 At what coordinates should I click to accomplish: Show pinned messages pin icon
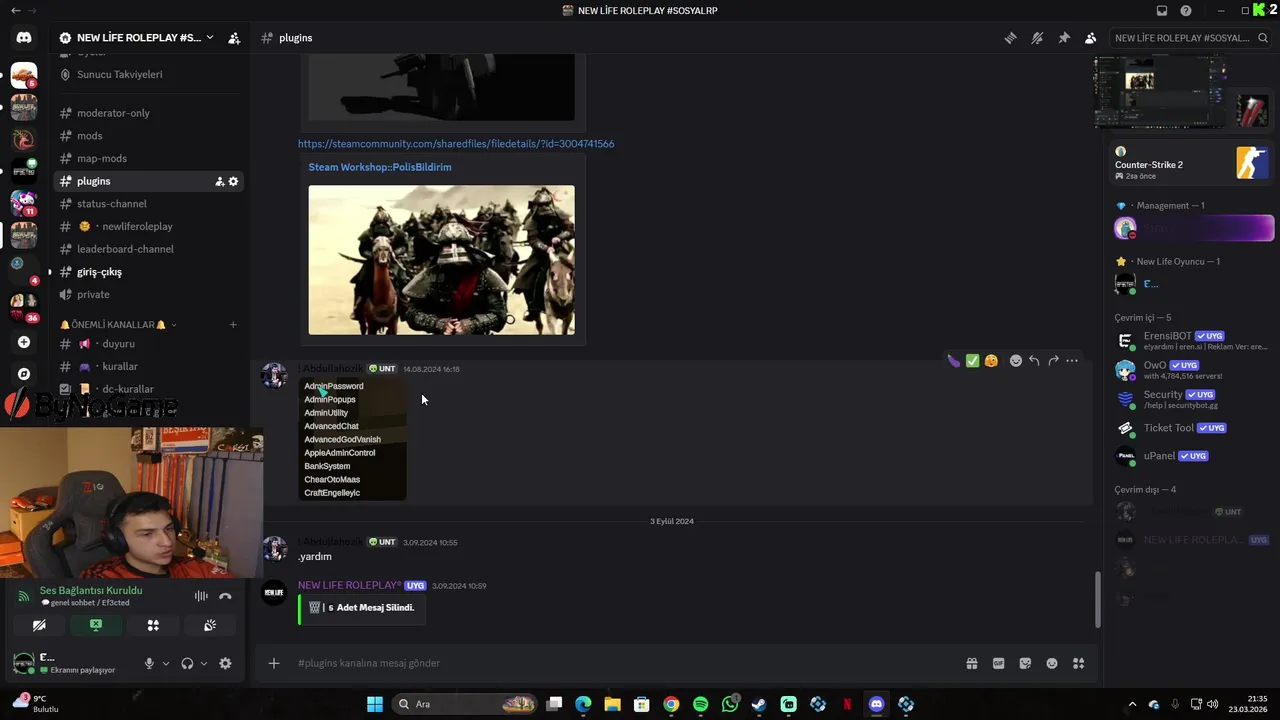pos(1064,38)
